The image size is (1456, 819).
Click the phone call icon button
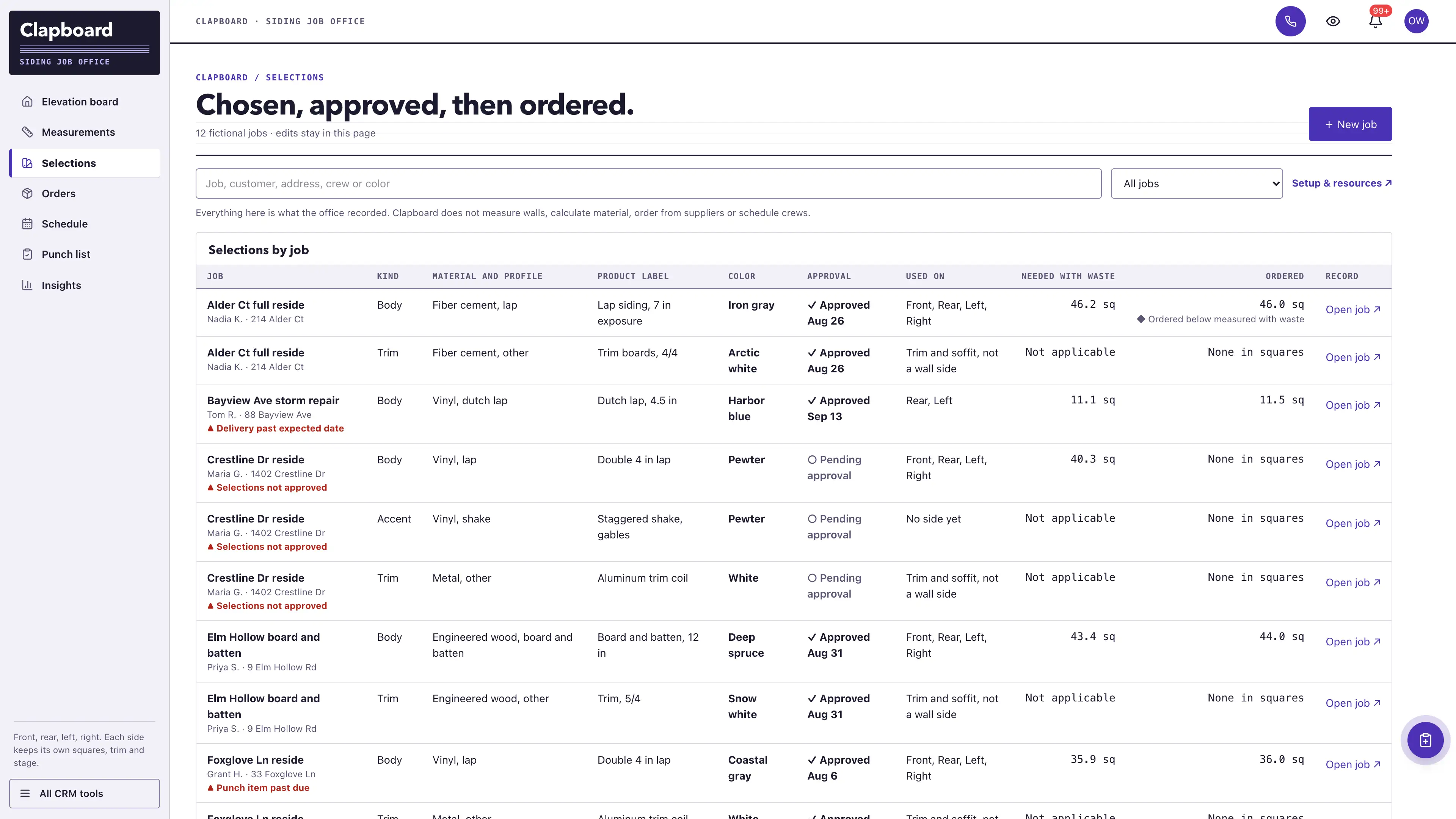tap(1290, 21)
